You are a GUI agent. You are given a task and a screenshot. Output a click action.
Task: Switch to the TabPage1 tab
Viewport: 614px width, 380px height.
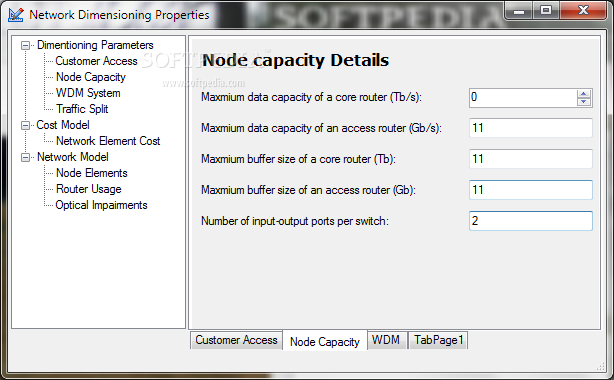(x=438, y=340)
